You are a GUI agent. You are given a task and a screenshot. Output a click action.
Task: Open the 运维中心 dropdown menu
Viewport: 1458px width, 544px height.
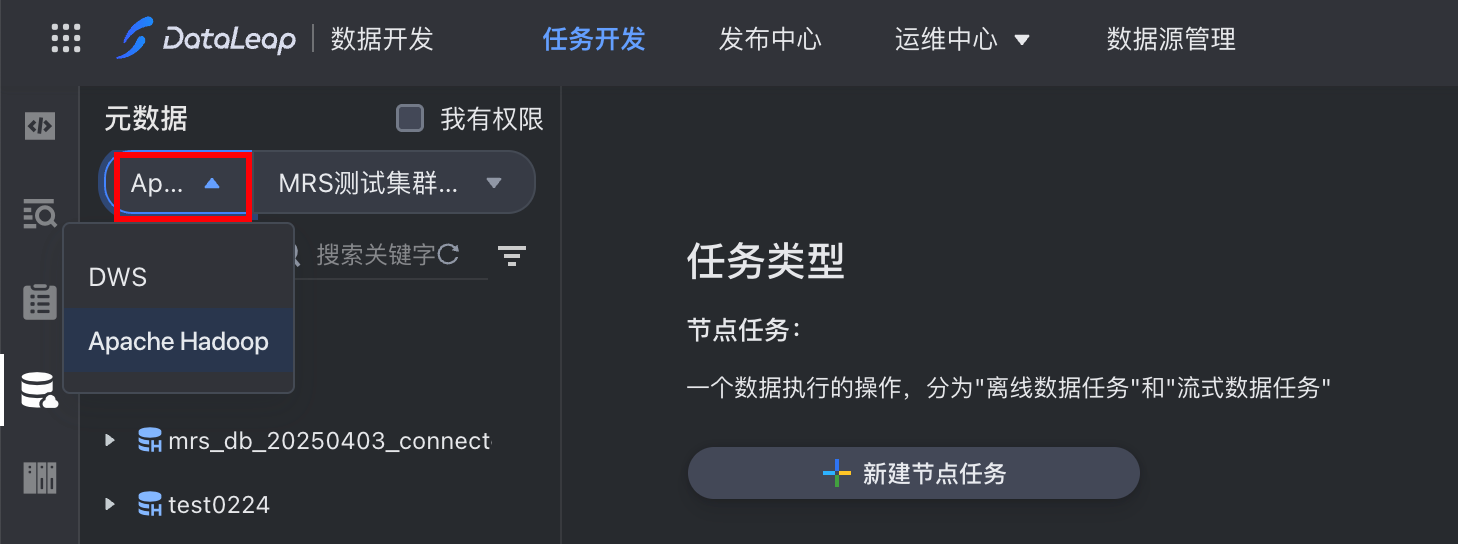[962, 39]
